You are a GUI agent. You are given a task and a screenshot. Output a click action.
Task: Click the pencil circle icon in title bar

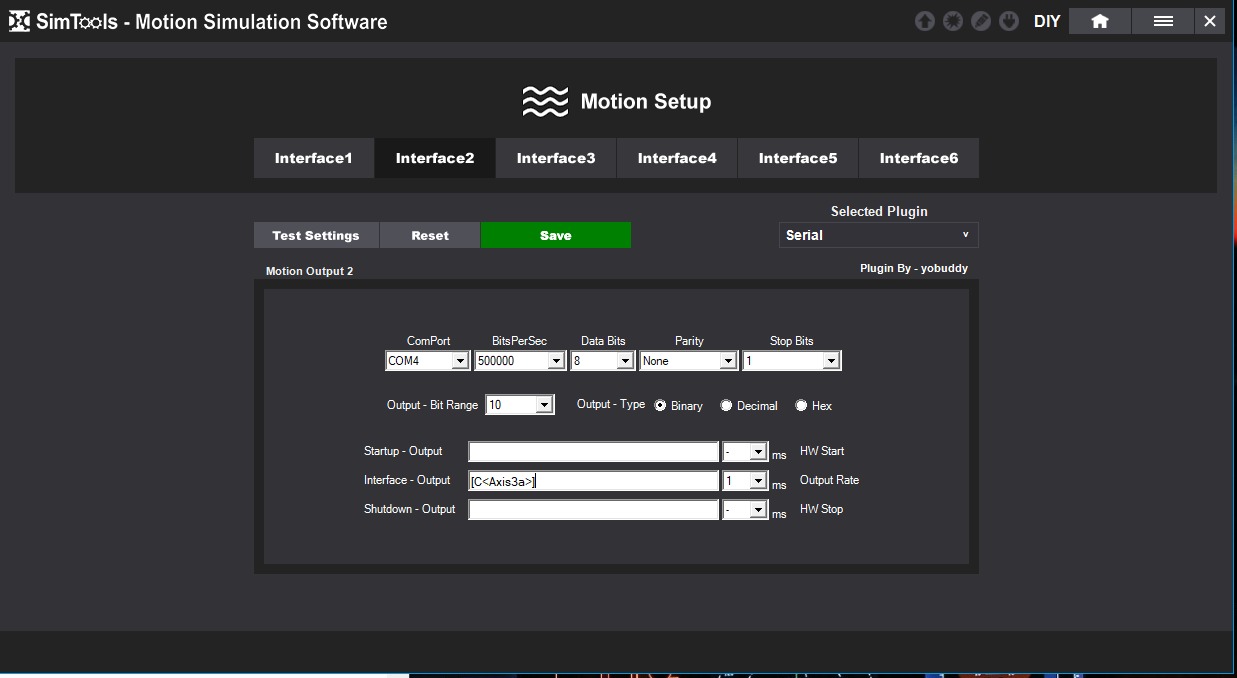click(981, 21)
